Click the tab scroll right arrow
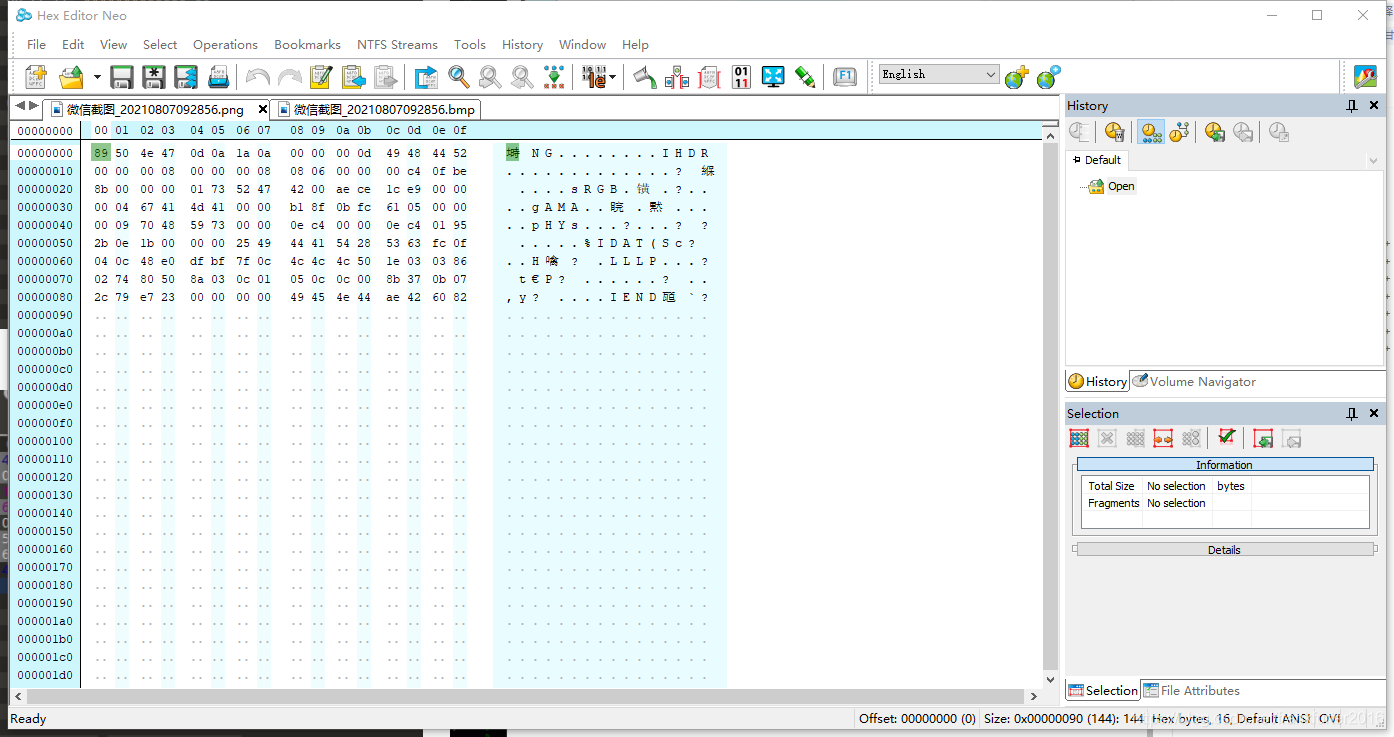Image resolution: width=1394 pixels, height=737 pixels. (34, 106)
